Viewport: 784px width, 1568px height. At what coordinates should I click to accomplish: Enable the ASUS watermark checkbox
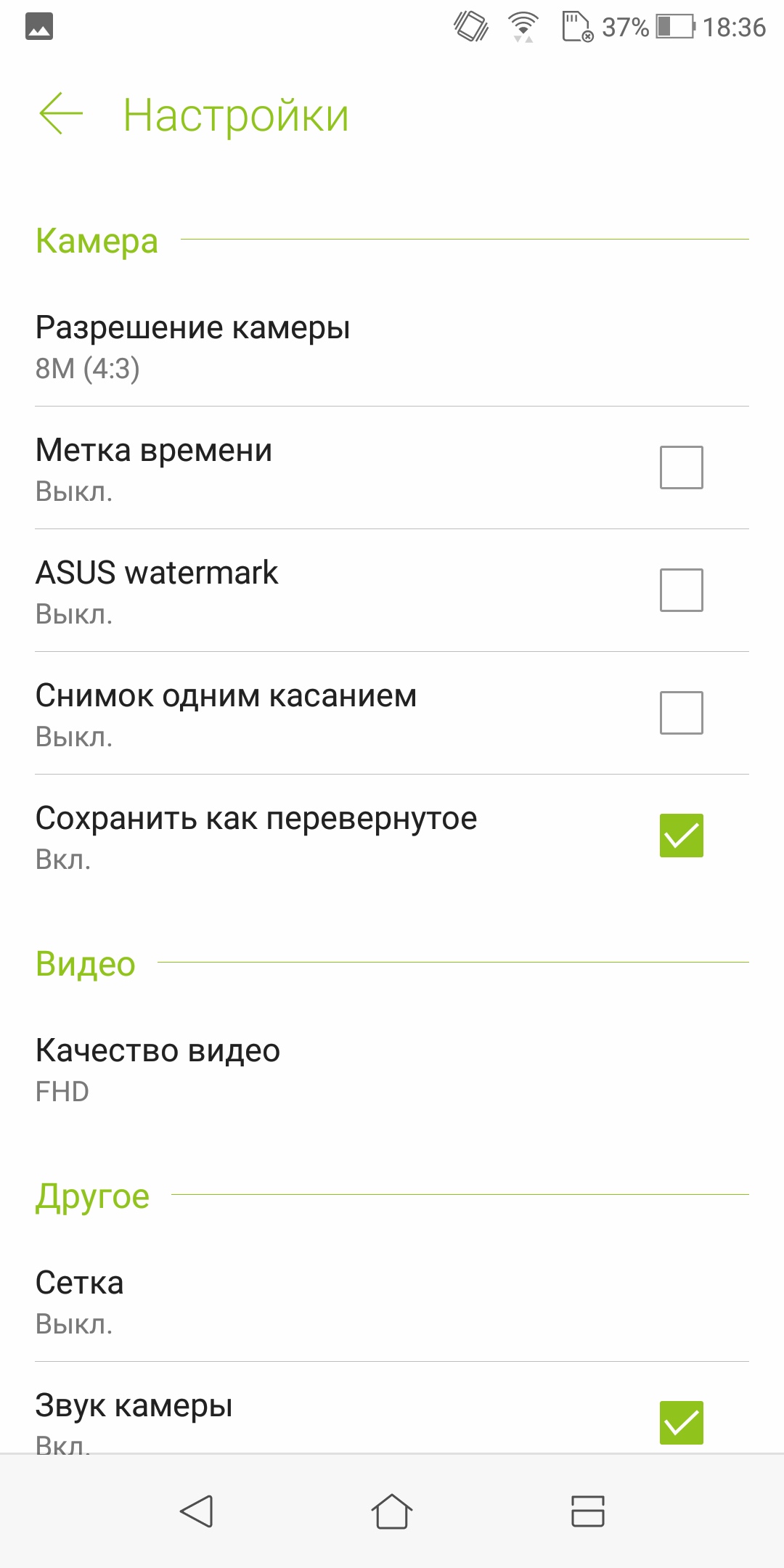click(682, 590)
